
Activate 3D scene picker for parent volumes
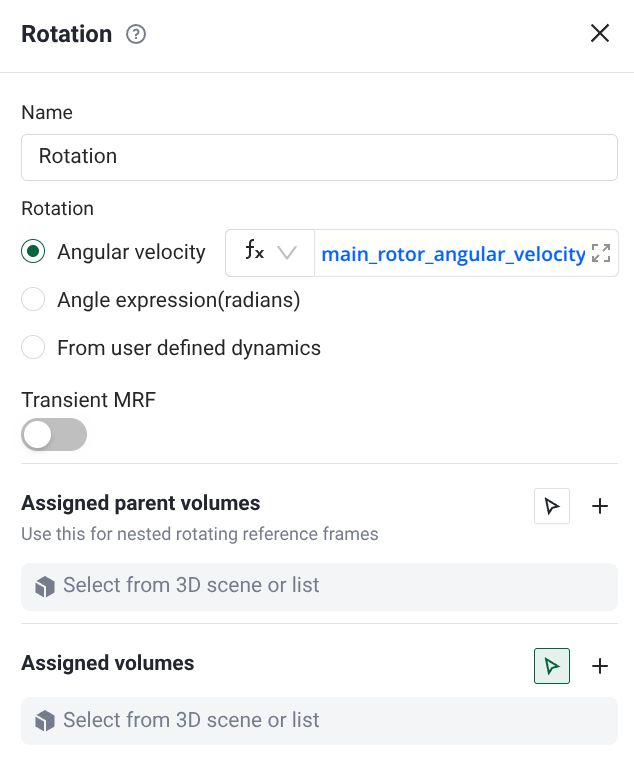552,506
